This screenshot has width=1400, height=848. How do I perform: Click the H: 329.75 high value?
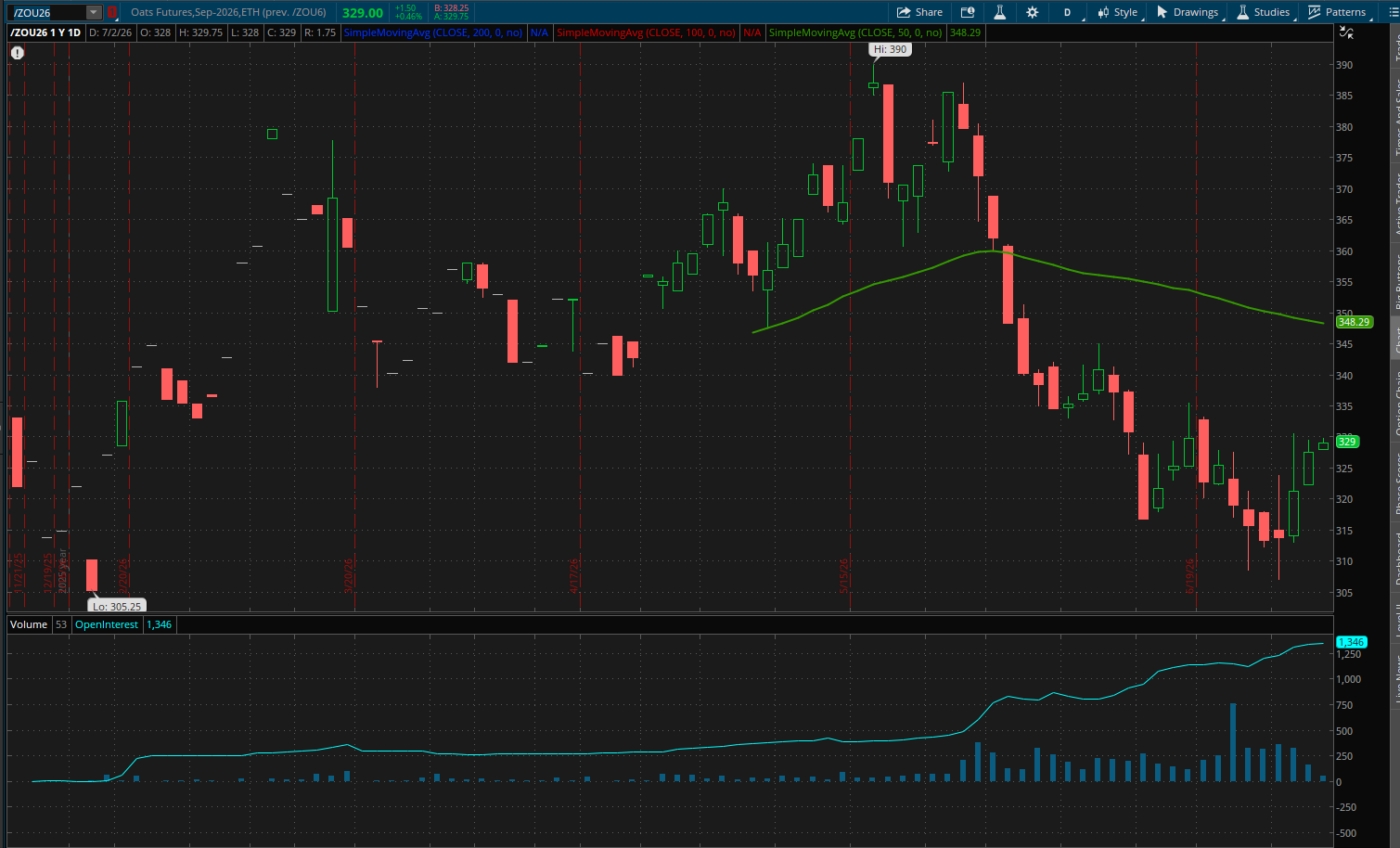pos(201,32)
